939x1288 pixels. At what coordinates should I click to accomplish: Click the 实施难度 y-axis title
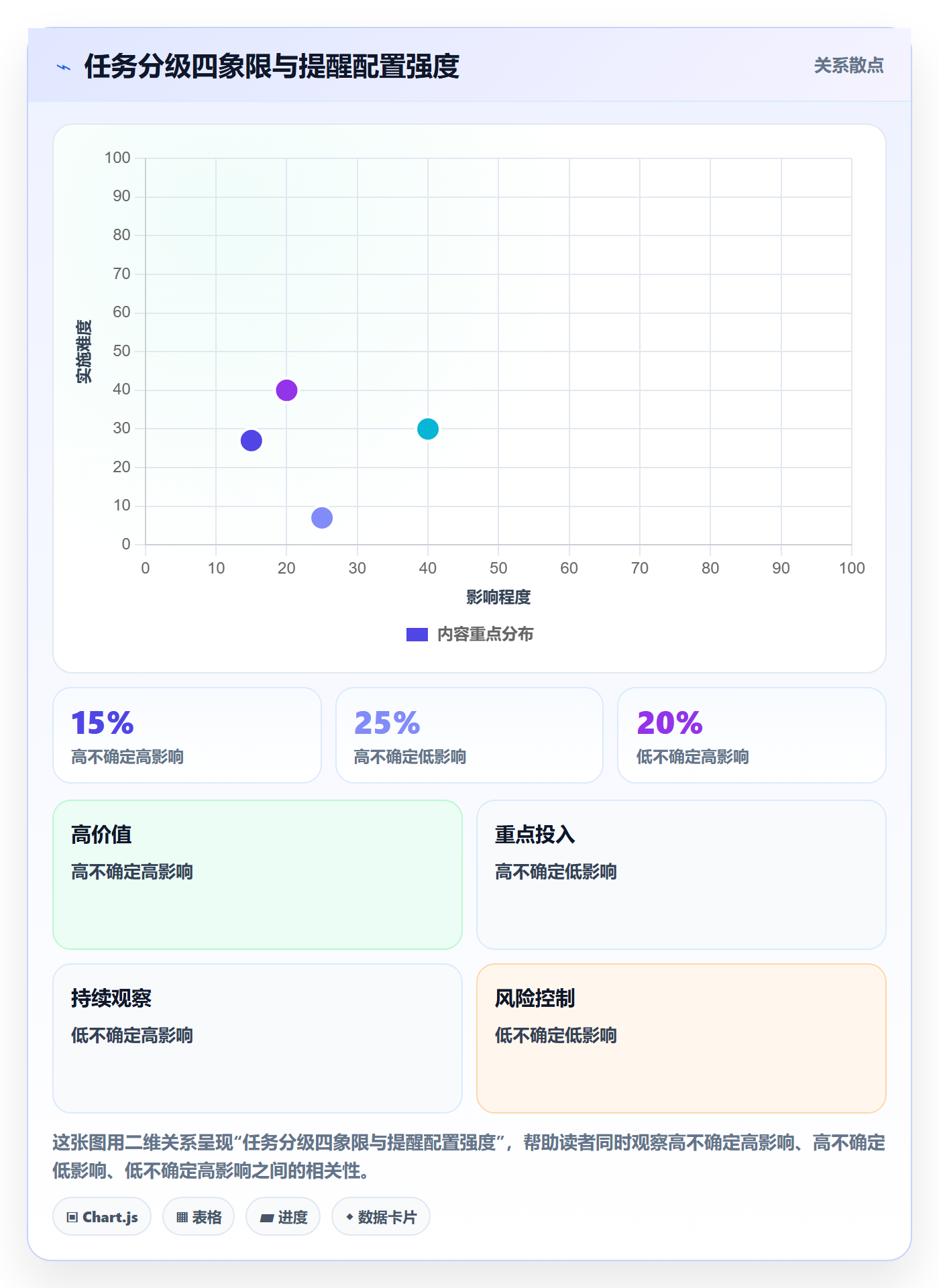click(x=84, y=352)
